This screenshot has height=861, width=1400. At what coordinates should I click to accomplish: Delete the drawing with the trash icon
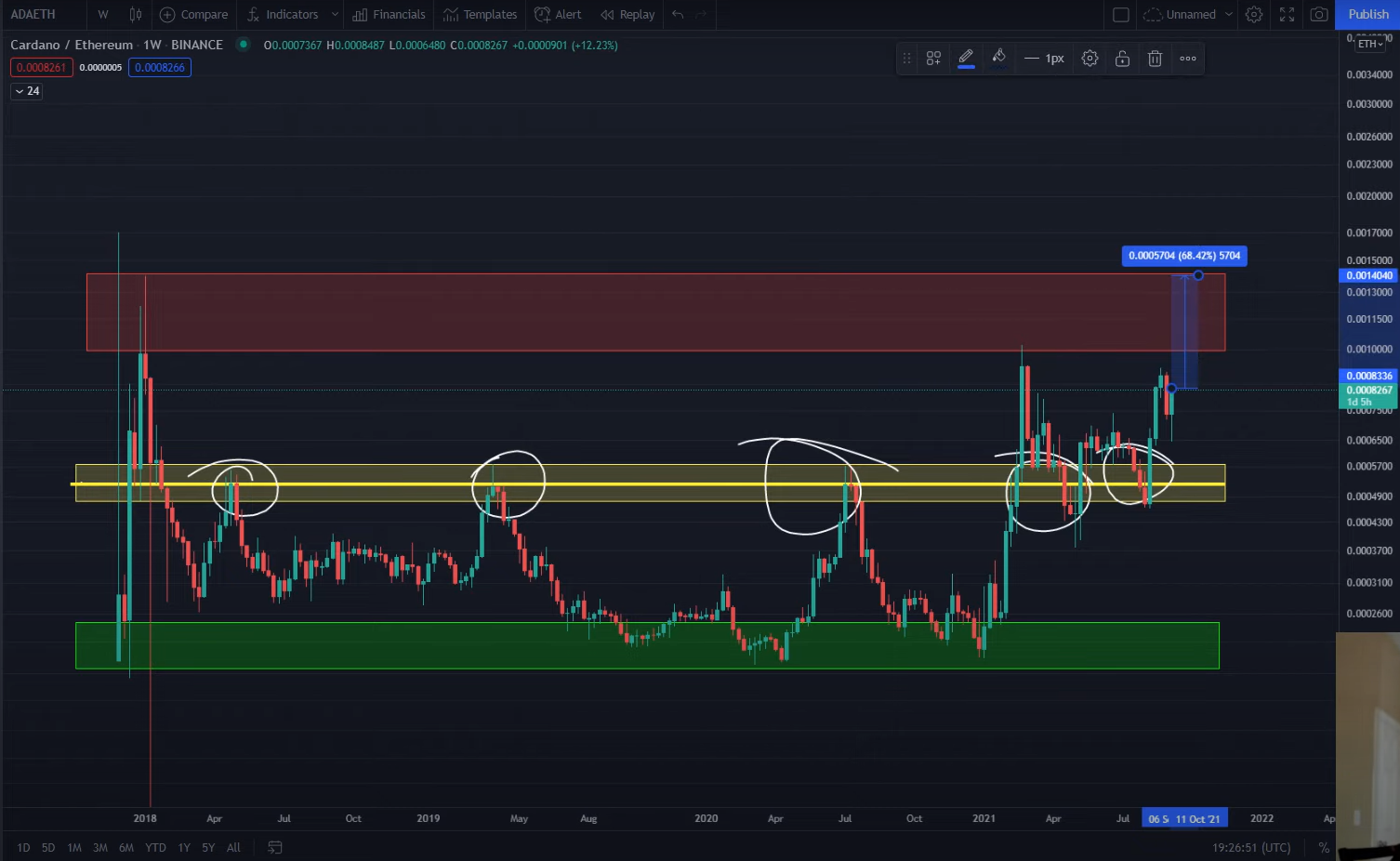pyautogui.click(x=1155, y=59)
